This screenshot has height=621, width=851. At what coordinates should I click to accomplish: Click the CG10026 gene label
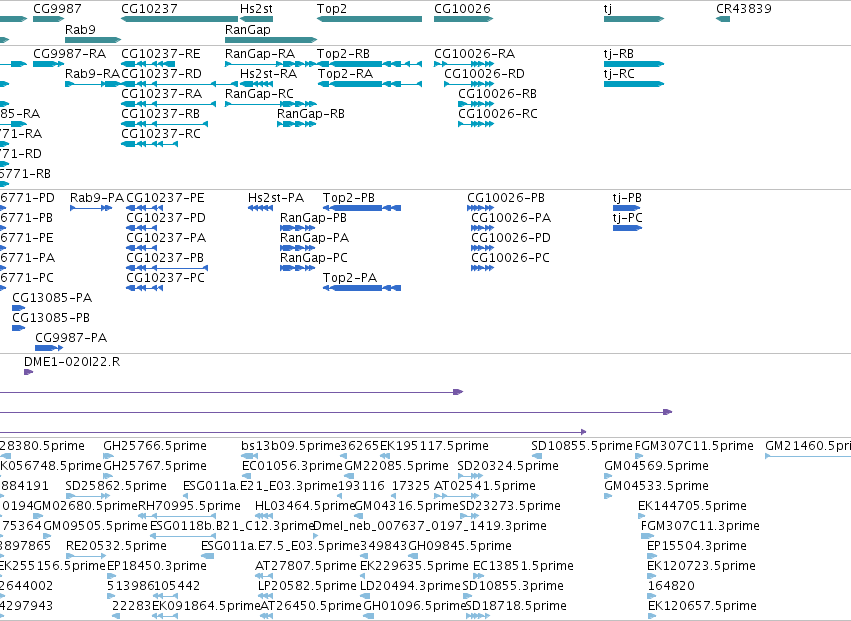(x=462, y=9)
